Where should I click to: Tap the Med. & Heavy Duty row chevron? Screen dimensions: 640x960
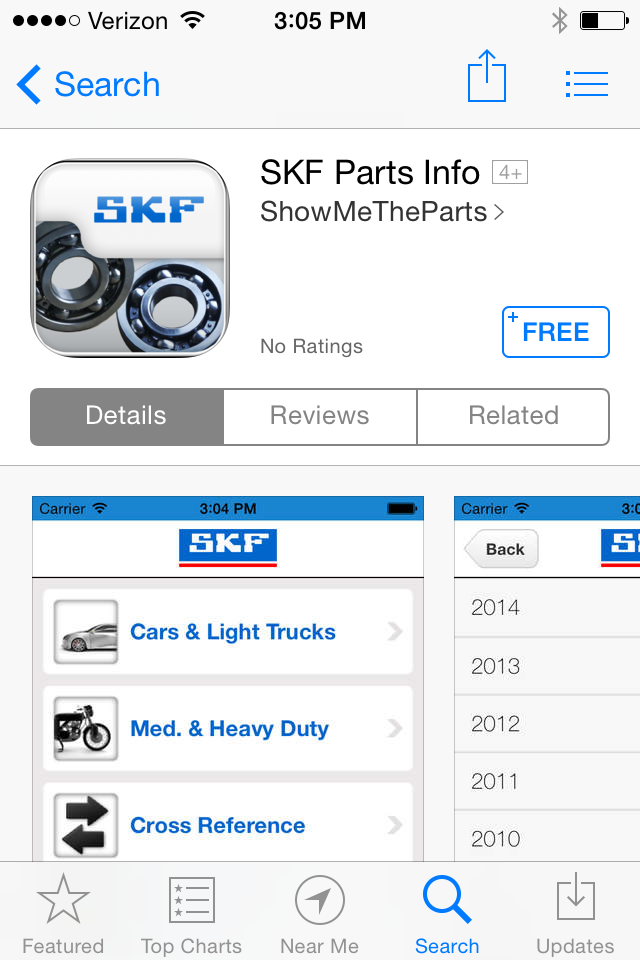[395, 729]
